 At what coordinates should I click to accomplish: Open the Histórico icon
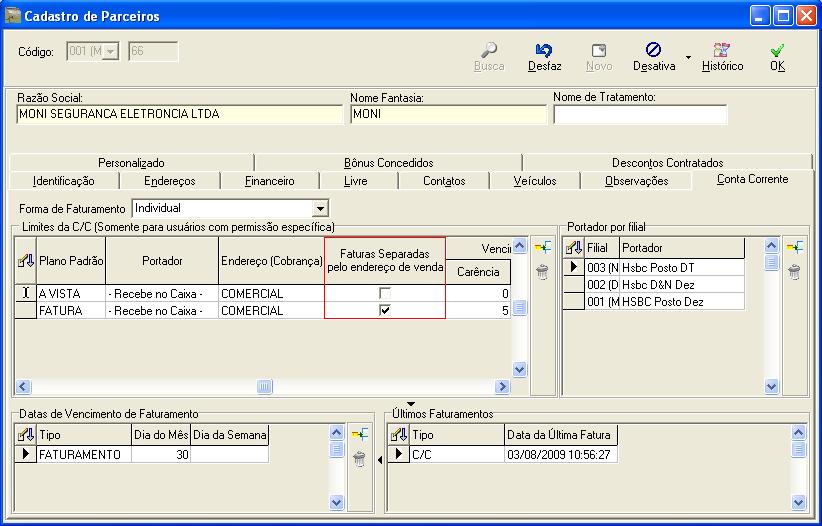pyautogui.click(x=722, y=50)
